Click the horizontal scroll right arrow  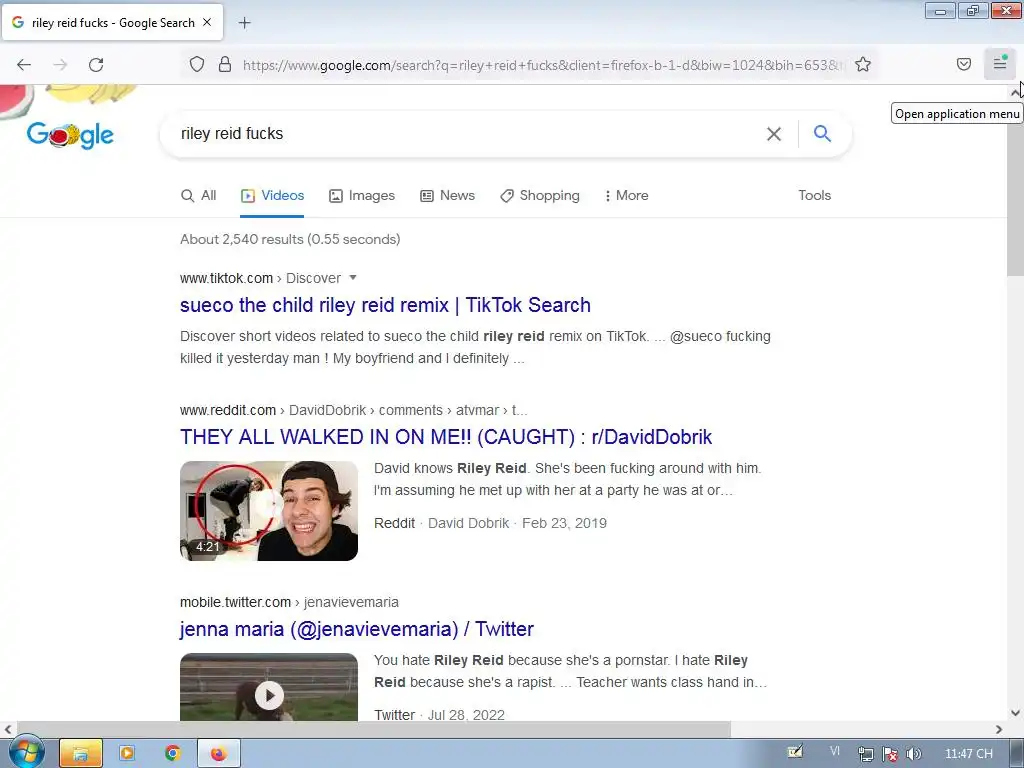[x=999, y=729]
